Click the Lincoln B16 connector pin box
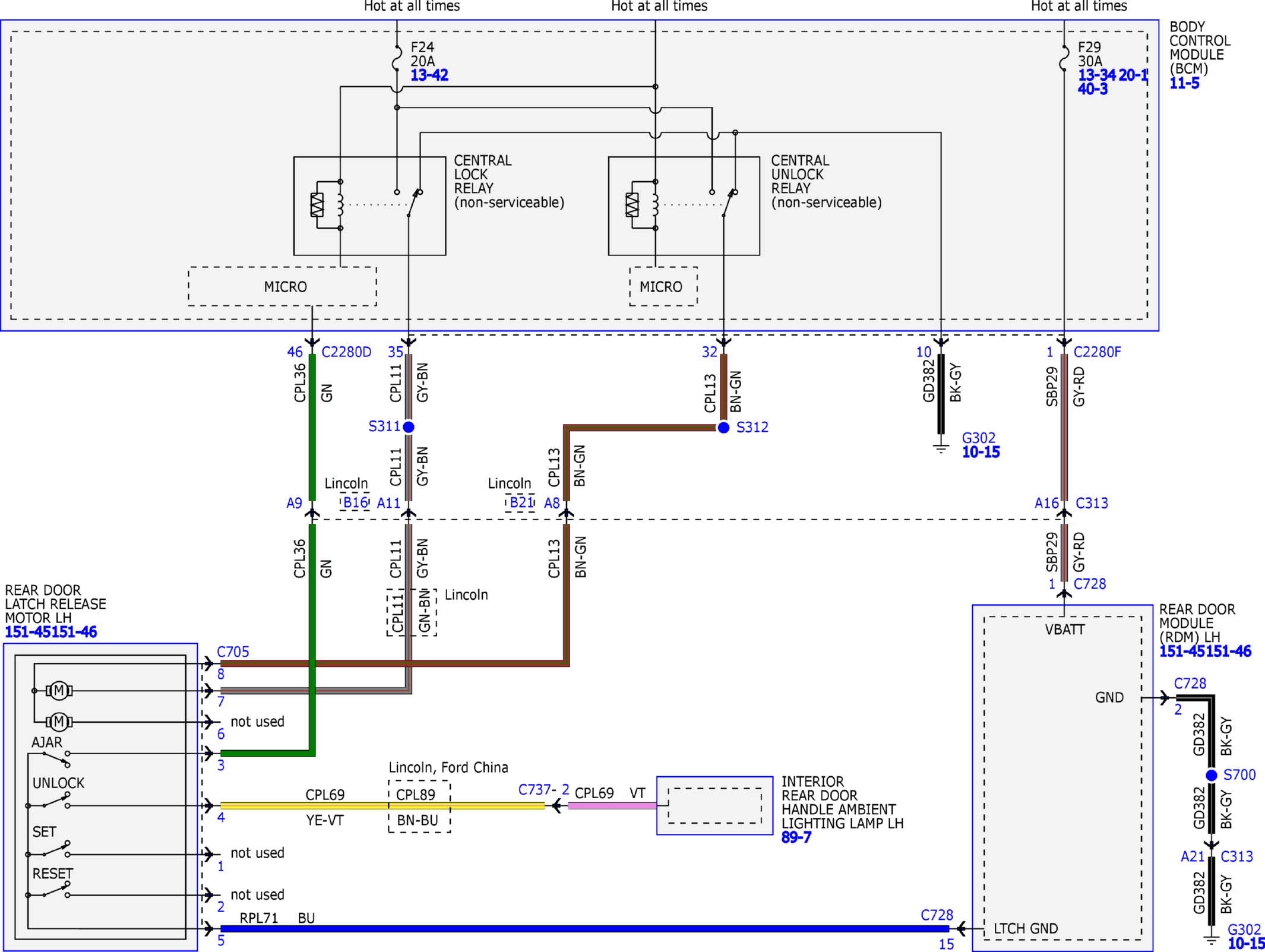Screen dimensions: 1265x952 [355, 502]
